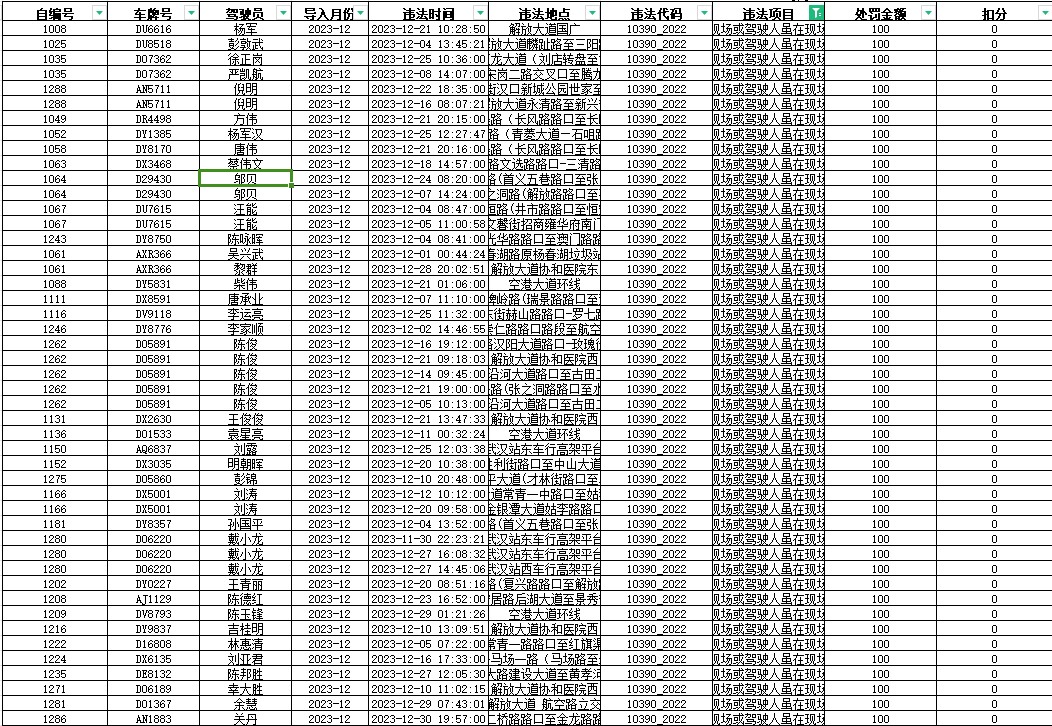The height and width of the screenshot is (726, 1052).
Task: Select the time cell 2023-12-07 14:24:00
Action: [428, 194]
